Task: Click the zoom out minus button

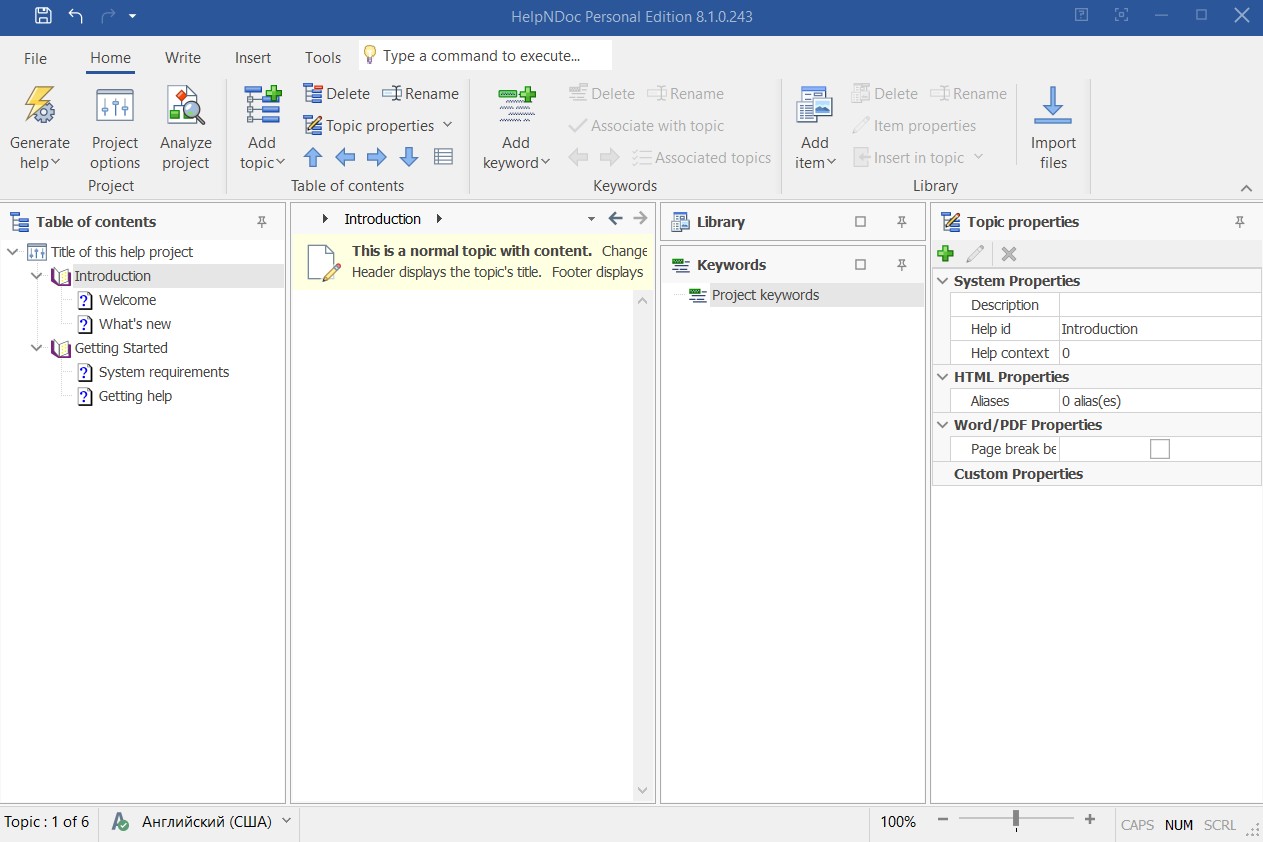Action: [942, 820]
